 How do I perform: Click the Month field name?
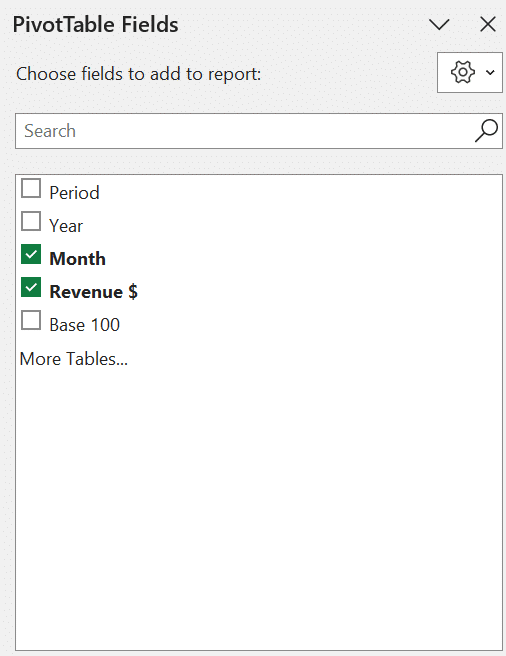77,259
